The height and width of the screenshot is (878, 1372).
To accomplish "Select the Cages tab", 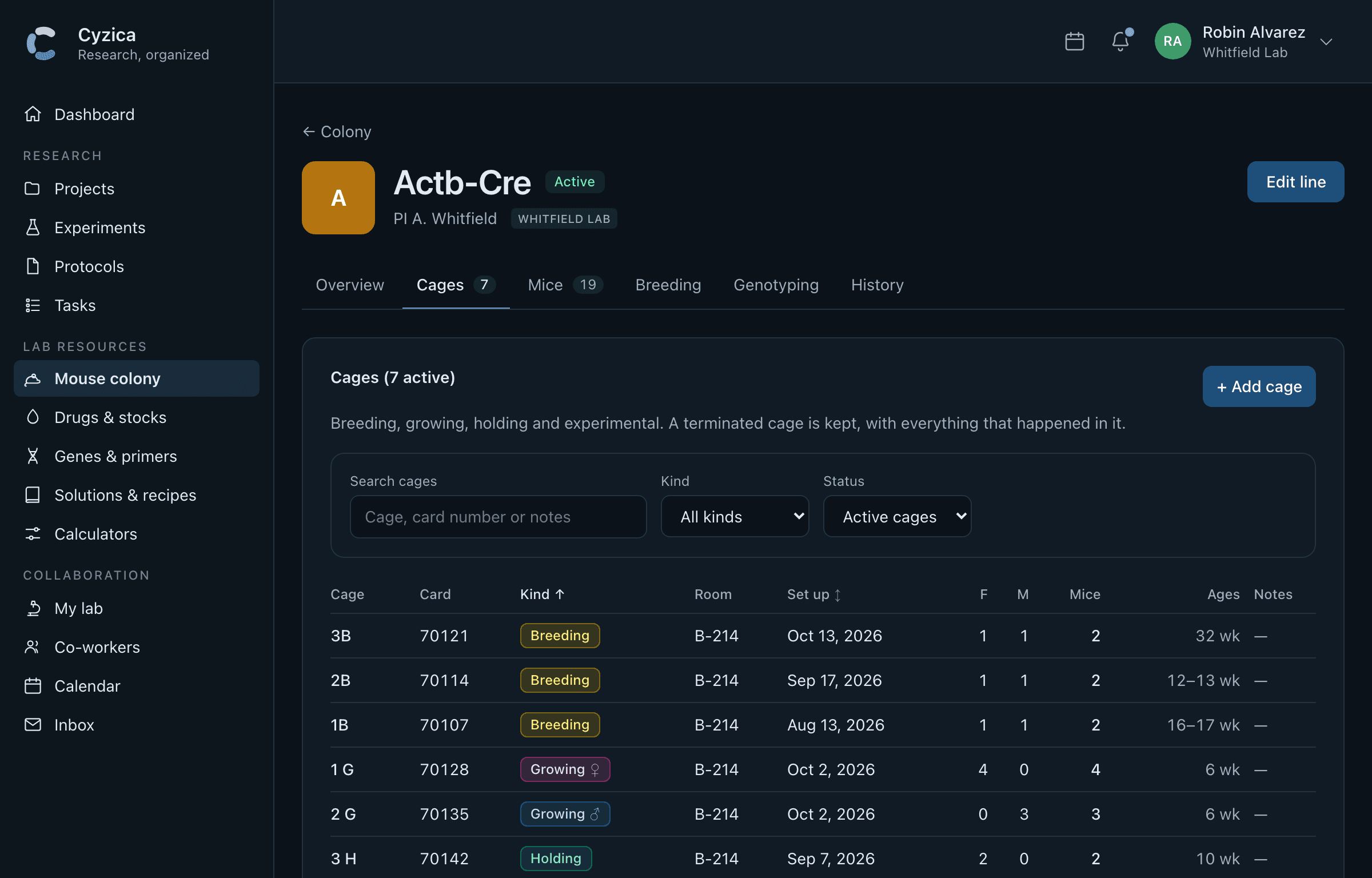I will click(x=456, y=285).
